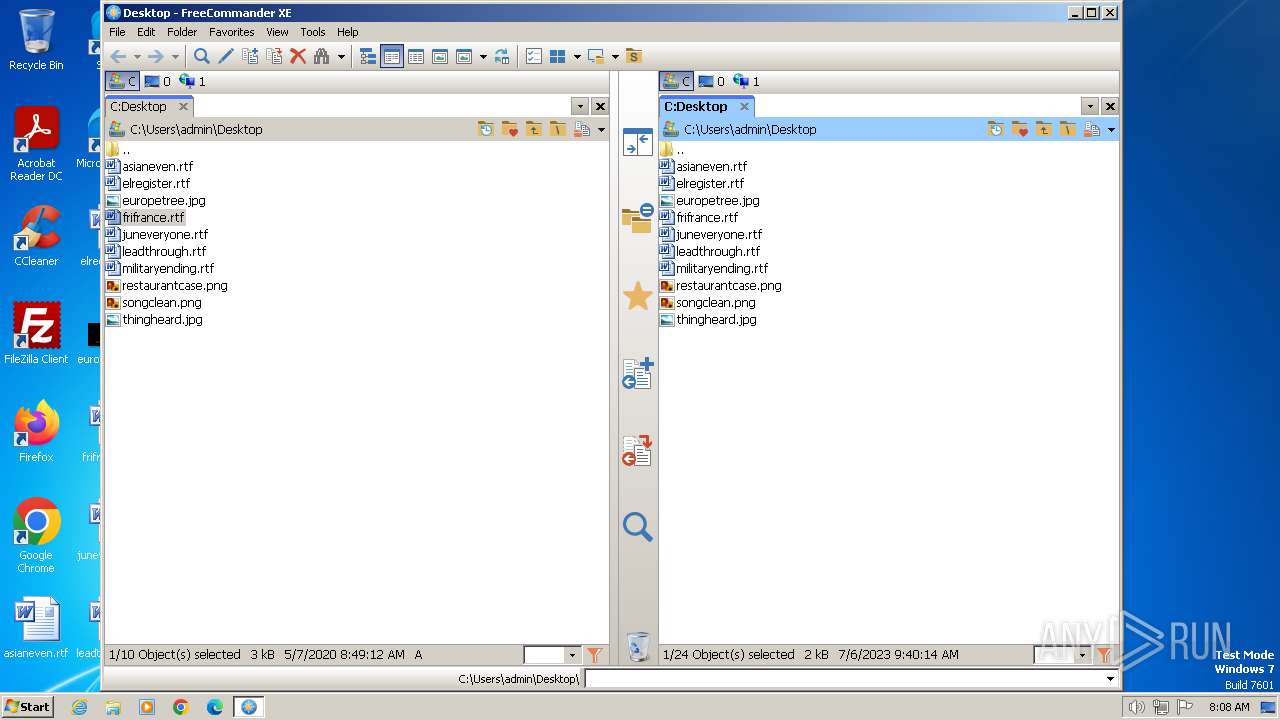Click the splitter Synchronize folders icon

tap(637, 218)
